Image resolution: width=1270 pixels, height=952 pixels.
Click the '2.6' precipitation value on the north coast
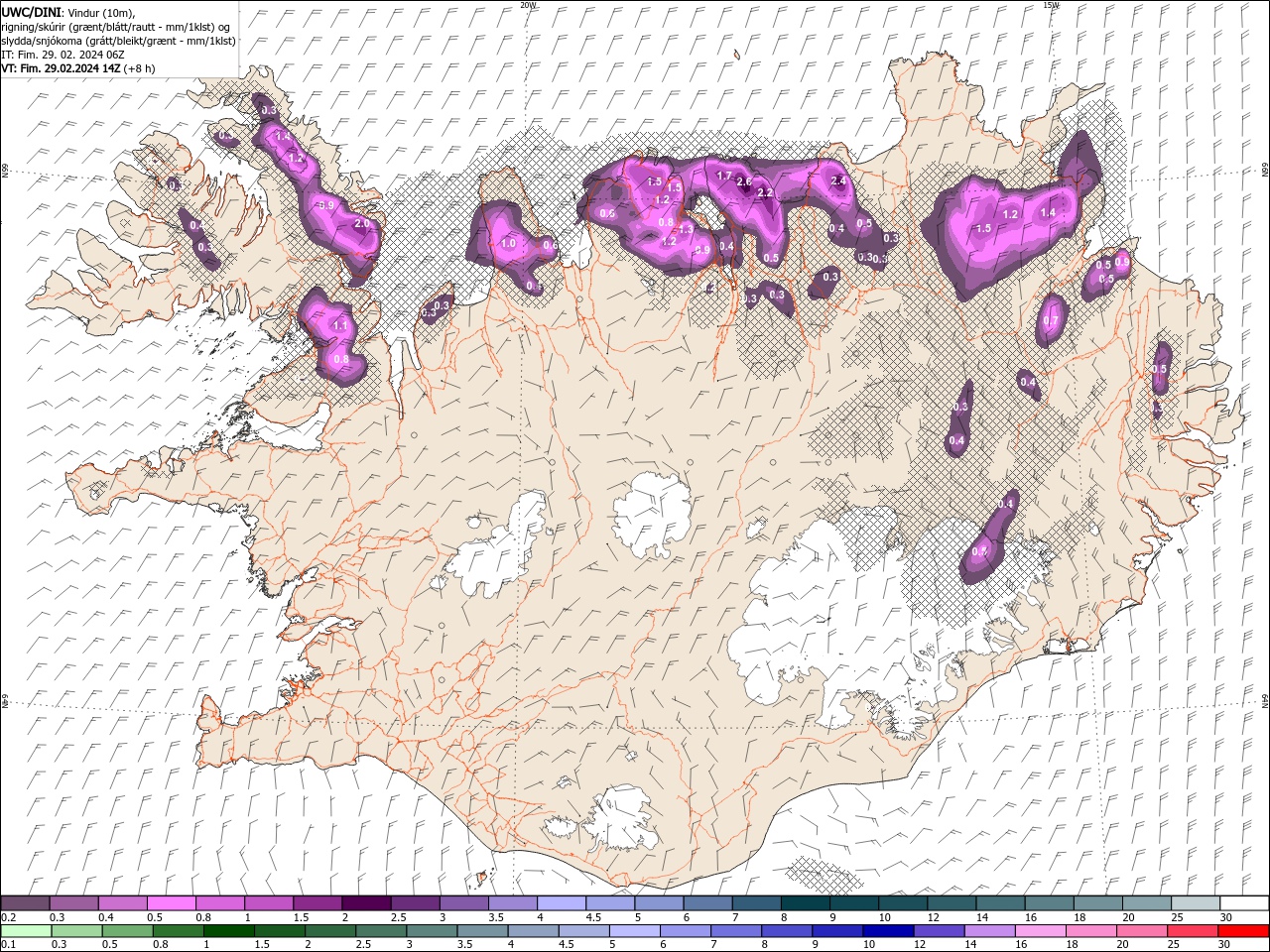743,180
